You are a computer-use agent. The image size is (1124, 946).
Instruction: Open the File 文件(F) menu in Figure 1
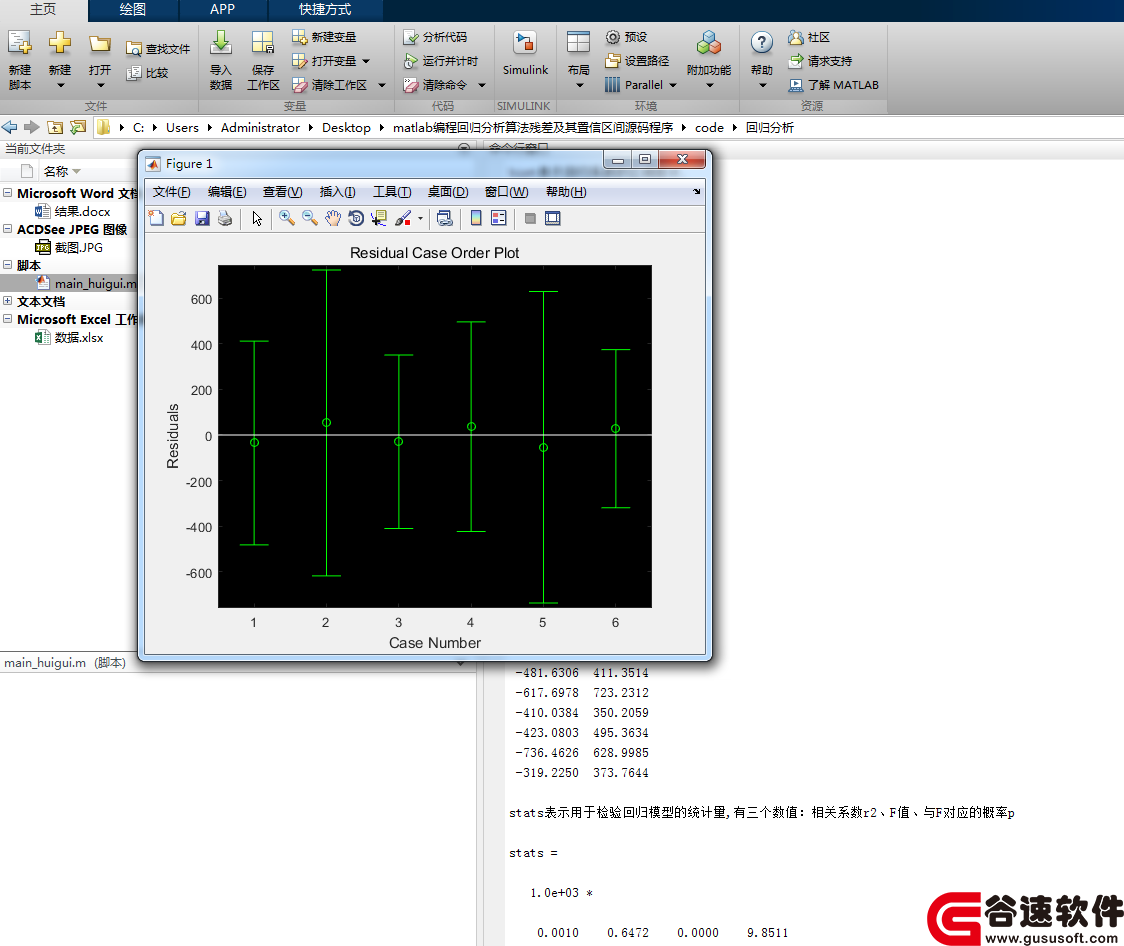click(171, 192)
